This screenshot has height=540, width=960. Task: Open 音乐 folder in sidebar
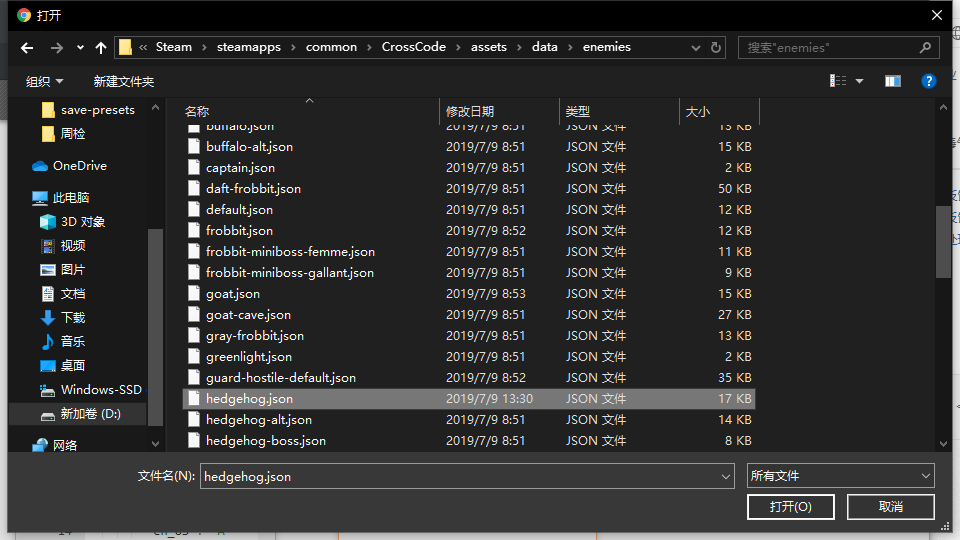click(62, 342)
